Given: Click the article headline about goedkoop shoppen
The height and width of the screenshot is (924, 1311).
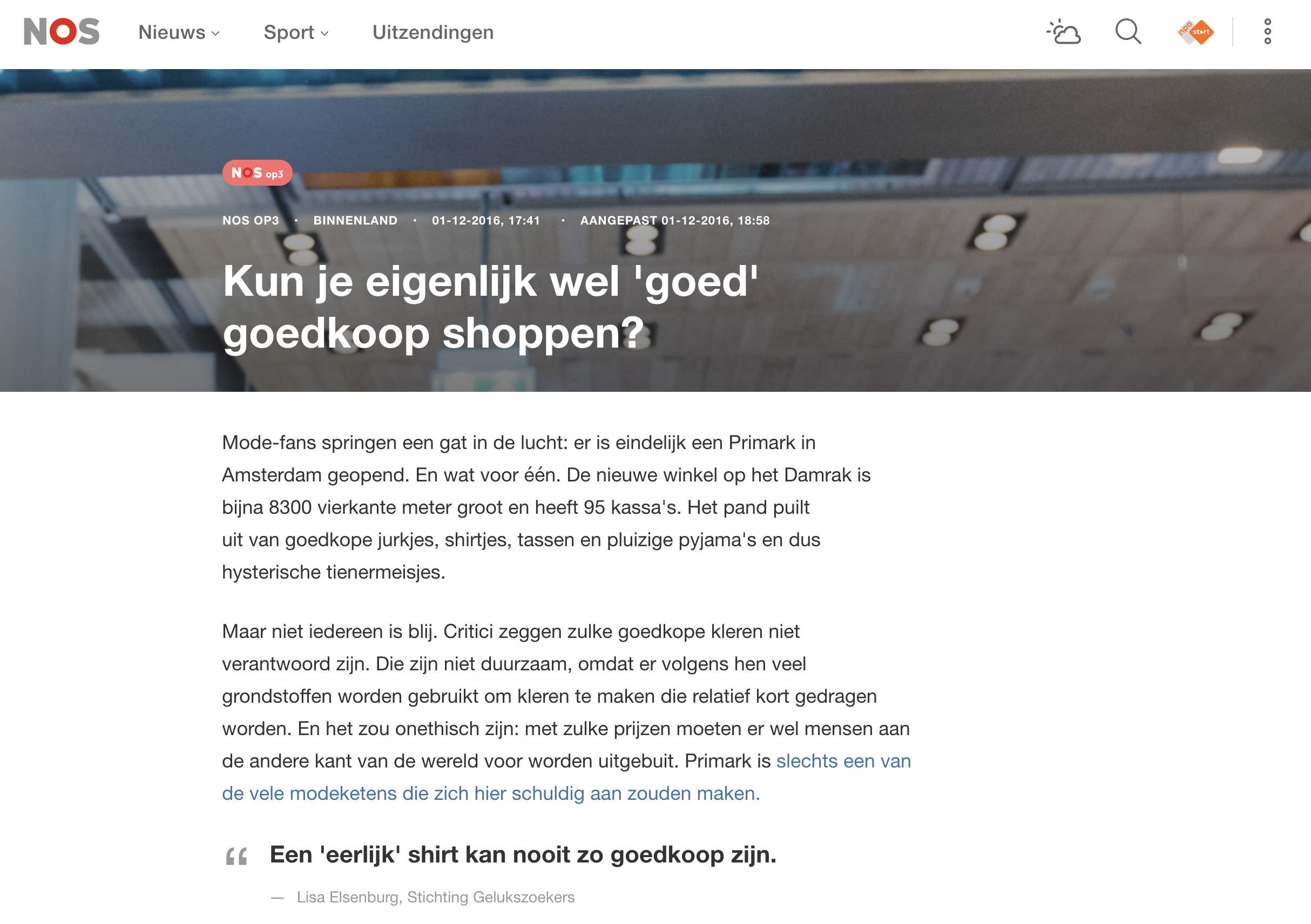Looking at the screenshot, I should (x=491, y=307).
